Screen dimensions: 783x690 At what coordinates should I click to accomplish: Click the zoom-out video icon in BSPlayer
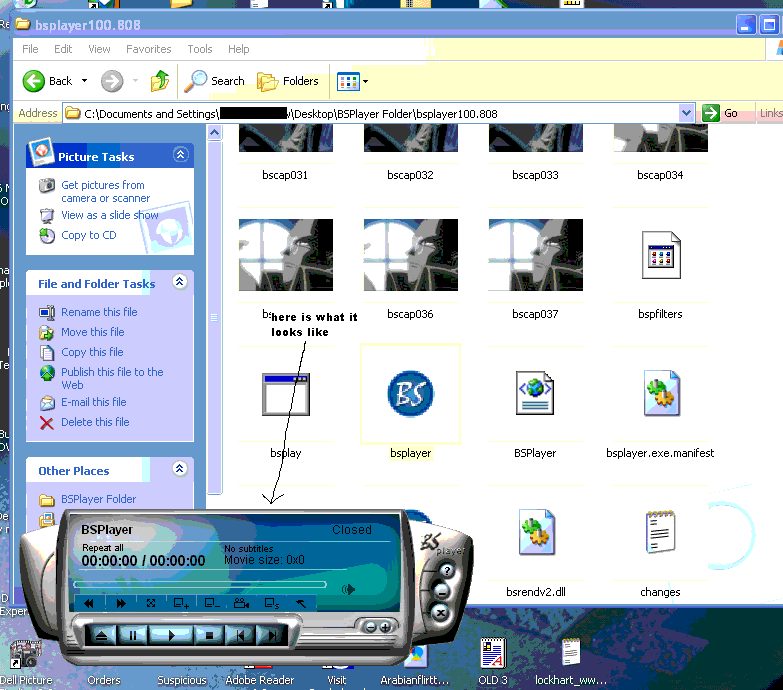pos(212,603)
